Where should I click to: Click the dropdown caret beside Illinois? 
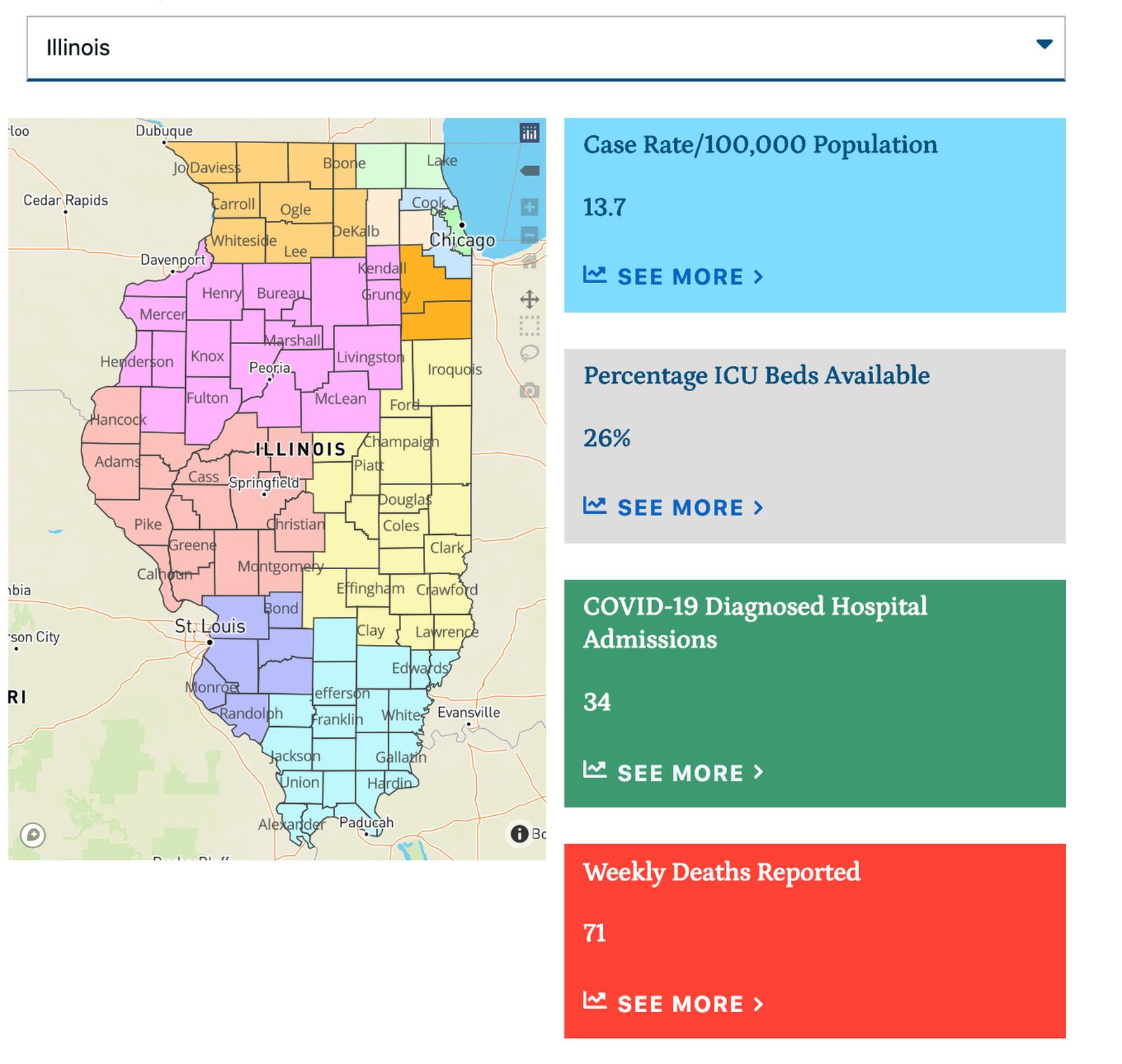click(x=1046, y=44)
